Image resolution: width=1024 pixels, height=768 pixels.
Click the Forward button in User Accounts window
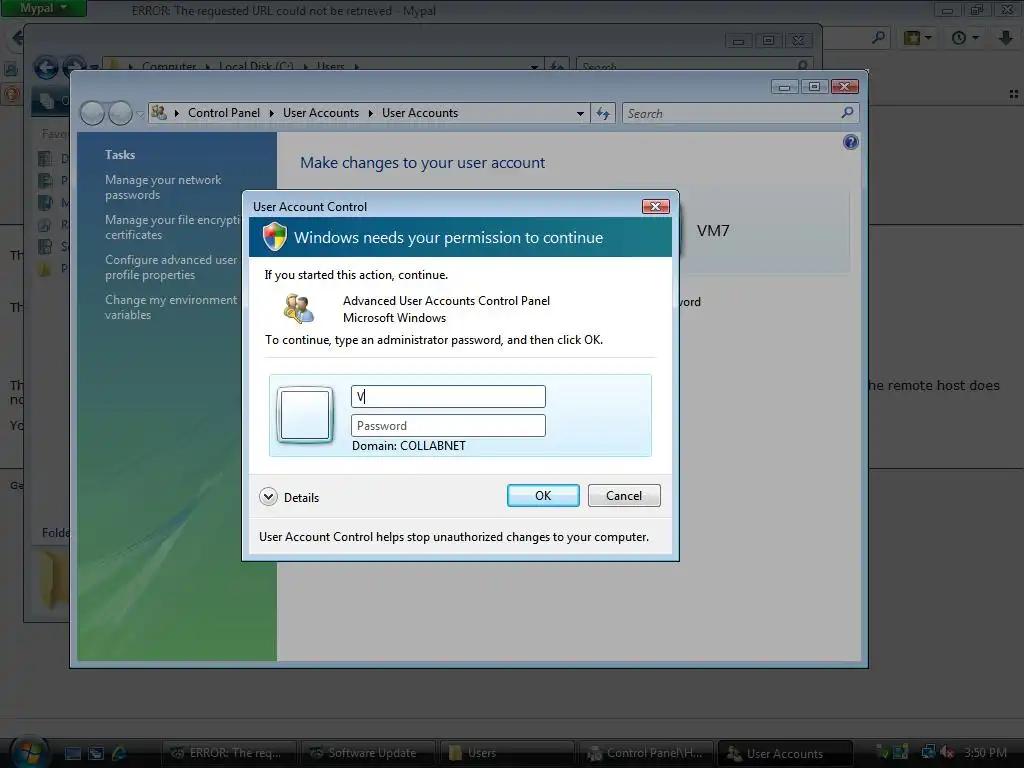point(120,114)
